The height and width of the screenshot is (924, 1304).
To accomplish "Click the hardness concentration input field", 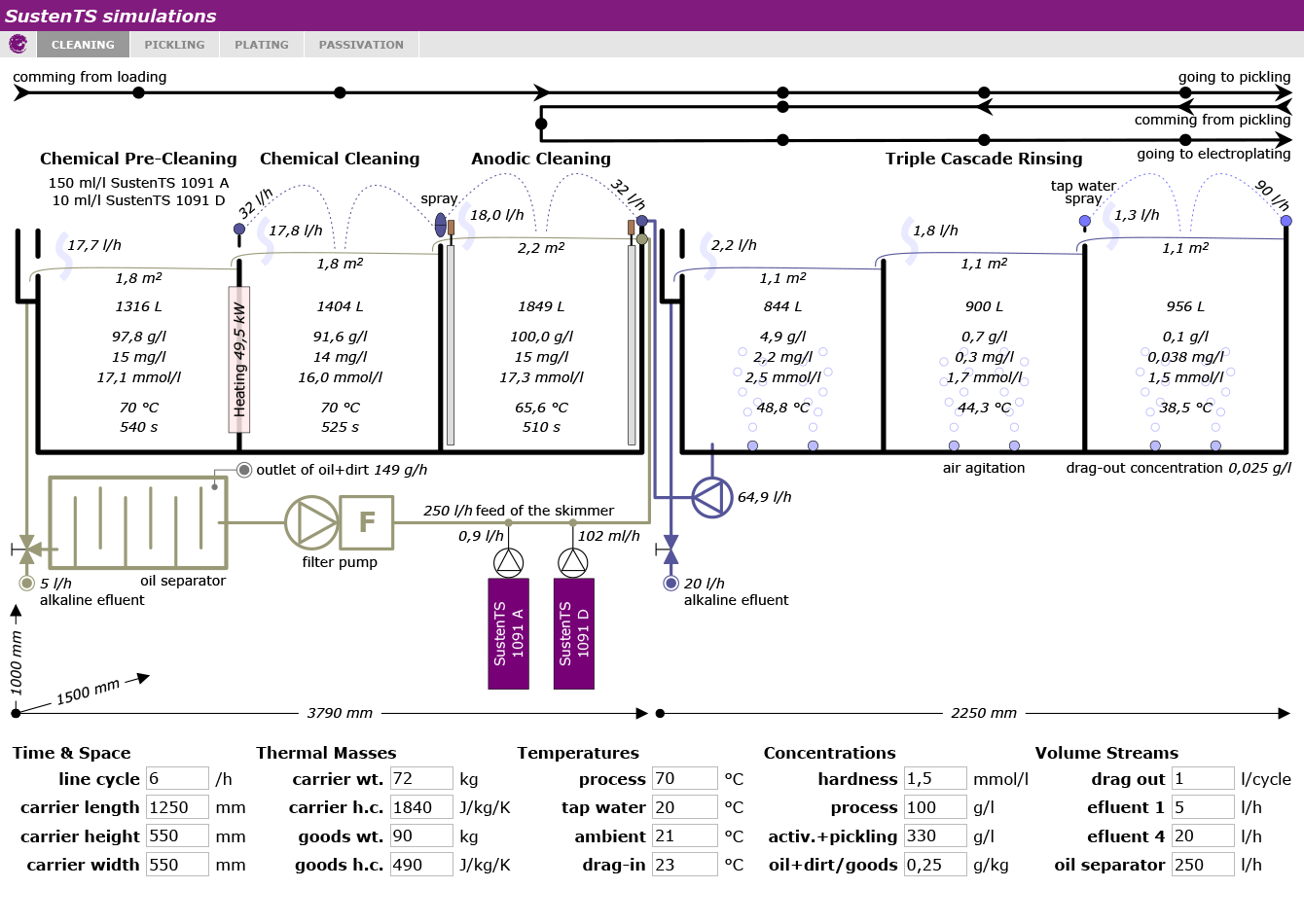I will coord(935,778).
